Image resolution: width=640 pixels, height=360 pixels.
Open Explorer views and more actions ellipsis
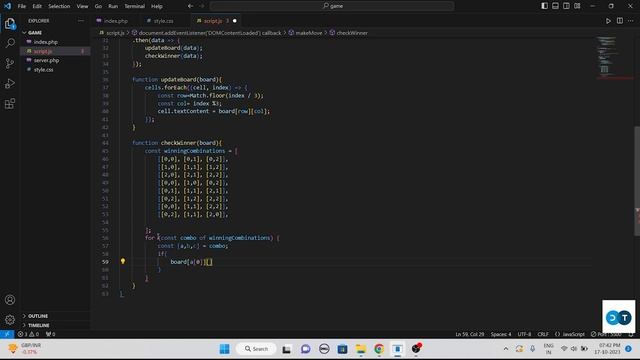[80, 21]
